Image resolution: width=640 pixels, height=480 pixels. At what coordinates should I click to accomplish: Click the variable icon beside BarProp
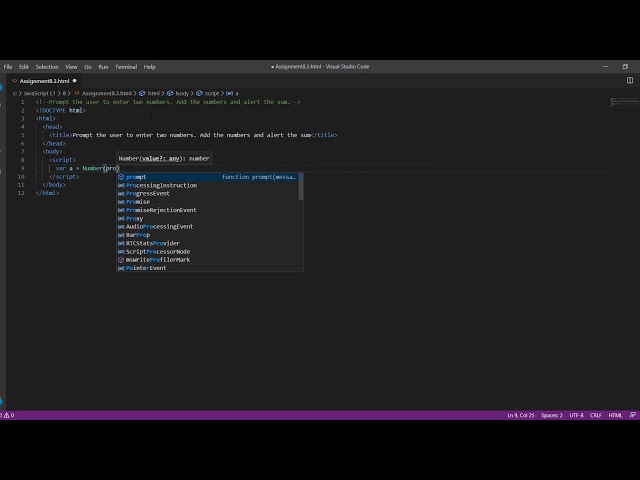(x=121, y=235)
